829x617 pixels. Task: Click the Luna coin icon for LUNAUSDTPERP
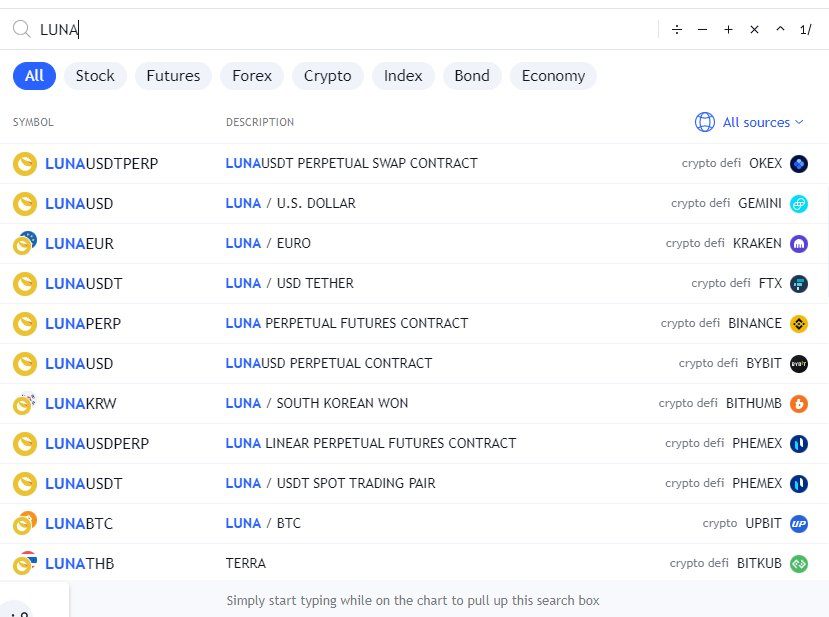click(x=25, y=164)
